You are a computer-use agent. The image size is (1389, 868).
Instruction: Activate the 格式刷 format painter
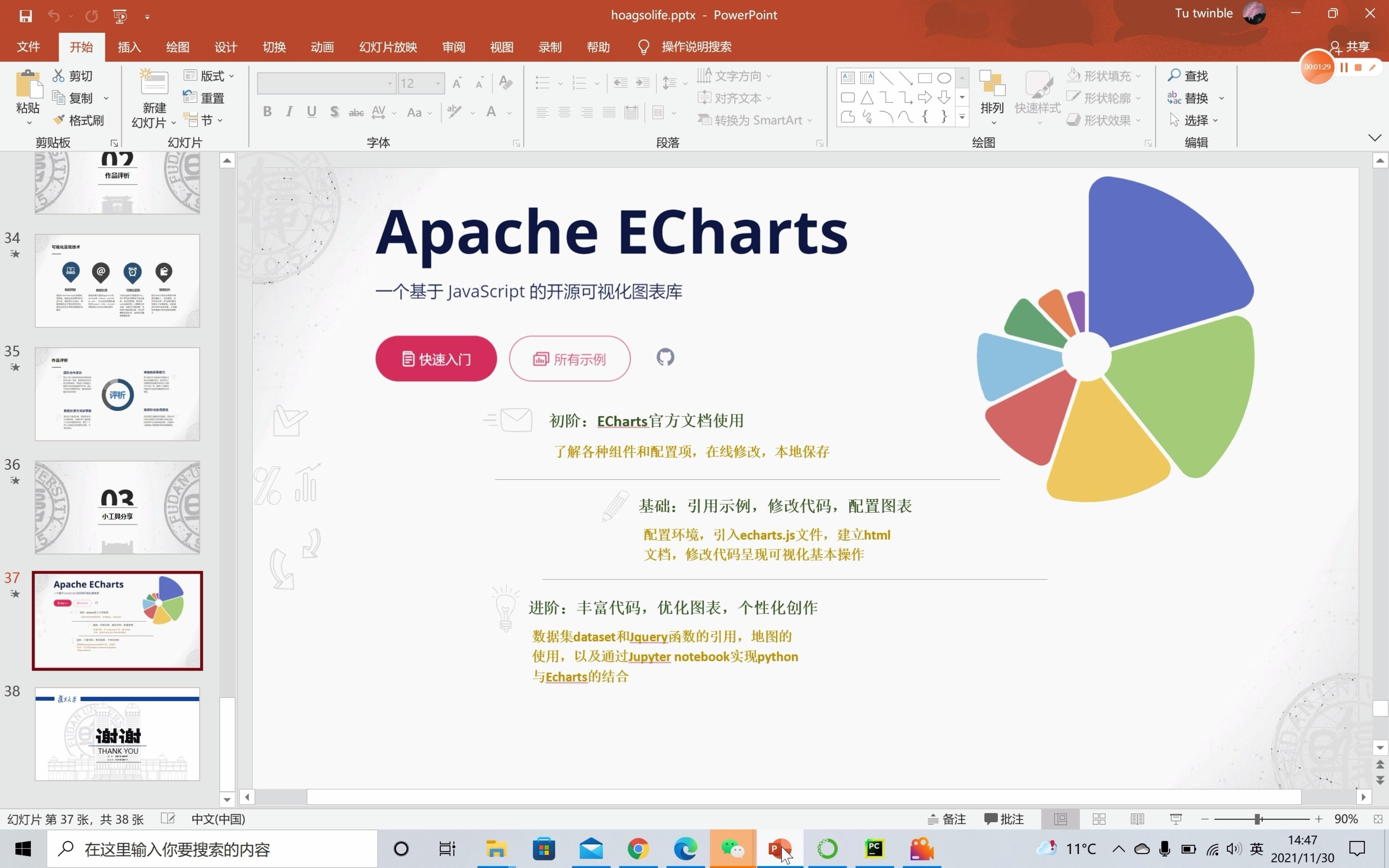(79, 120)
